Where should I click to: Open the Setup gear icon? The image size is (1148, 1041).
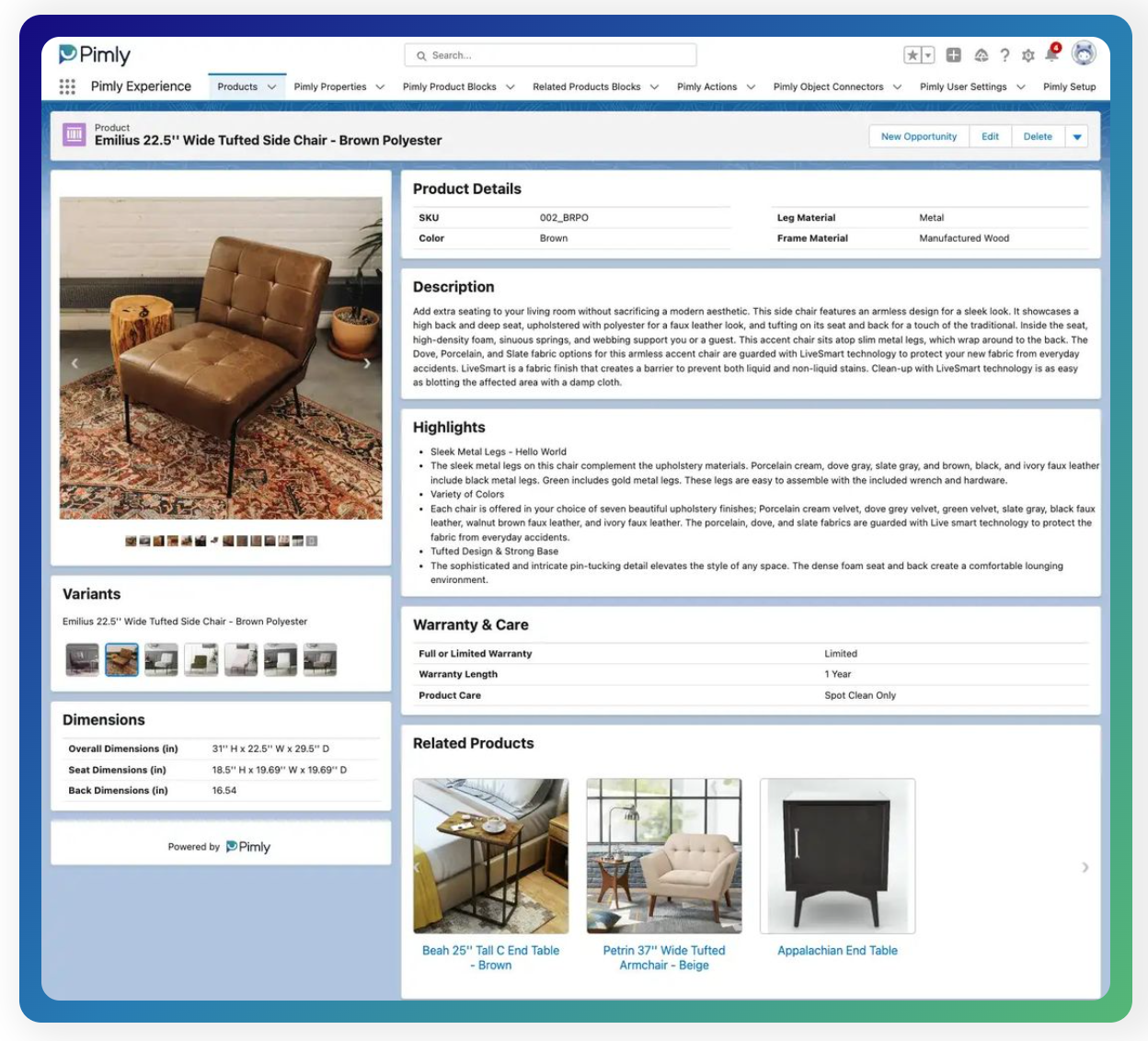[x=1028, y=55]
